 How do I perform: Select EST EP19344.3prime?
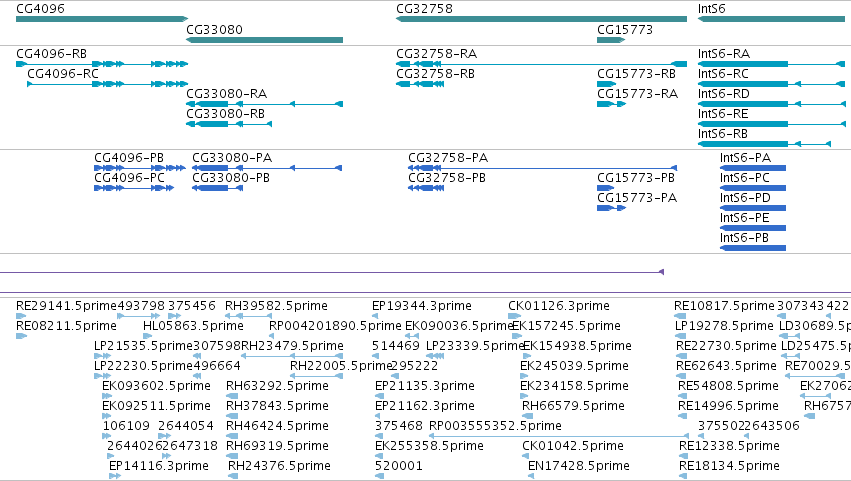click(x=375, y=316)
